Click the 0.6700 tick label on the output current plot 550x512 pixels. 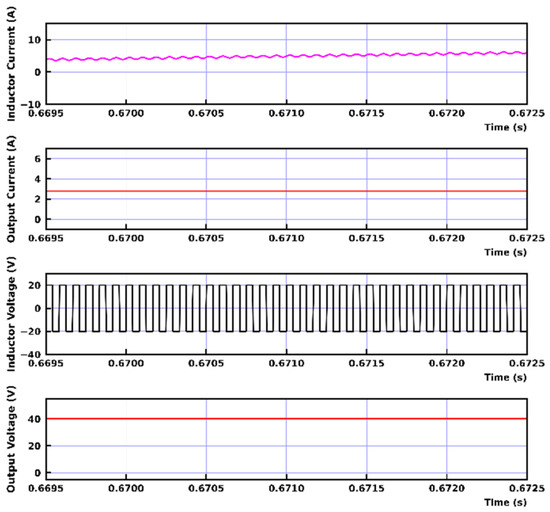point(126,238)
